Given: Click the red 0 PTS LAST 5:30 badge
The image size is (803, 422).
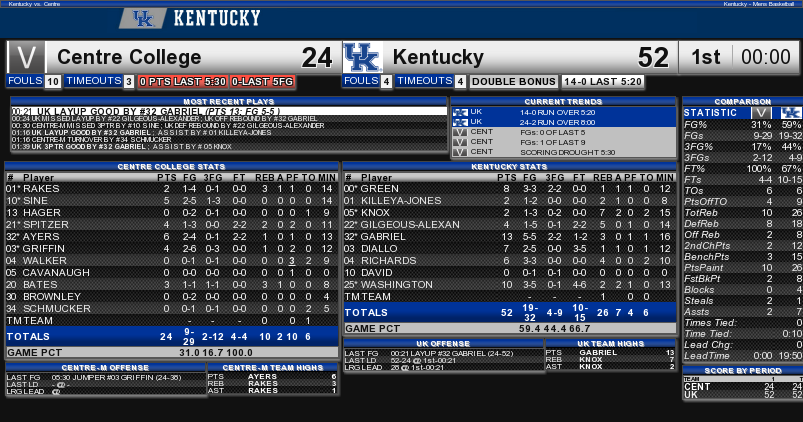Looking at the screenshot, I should pos(182,81).
